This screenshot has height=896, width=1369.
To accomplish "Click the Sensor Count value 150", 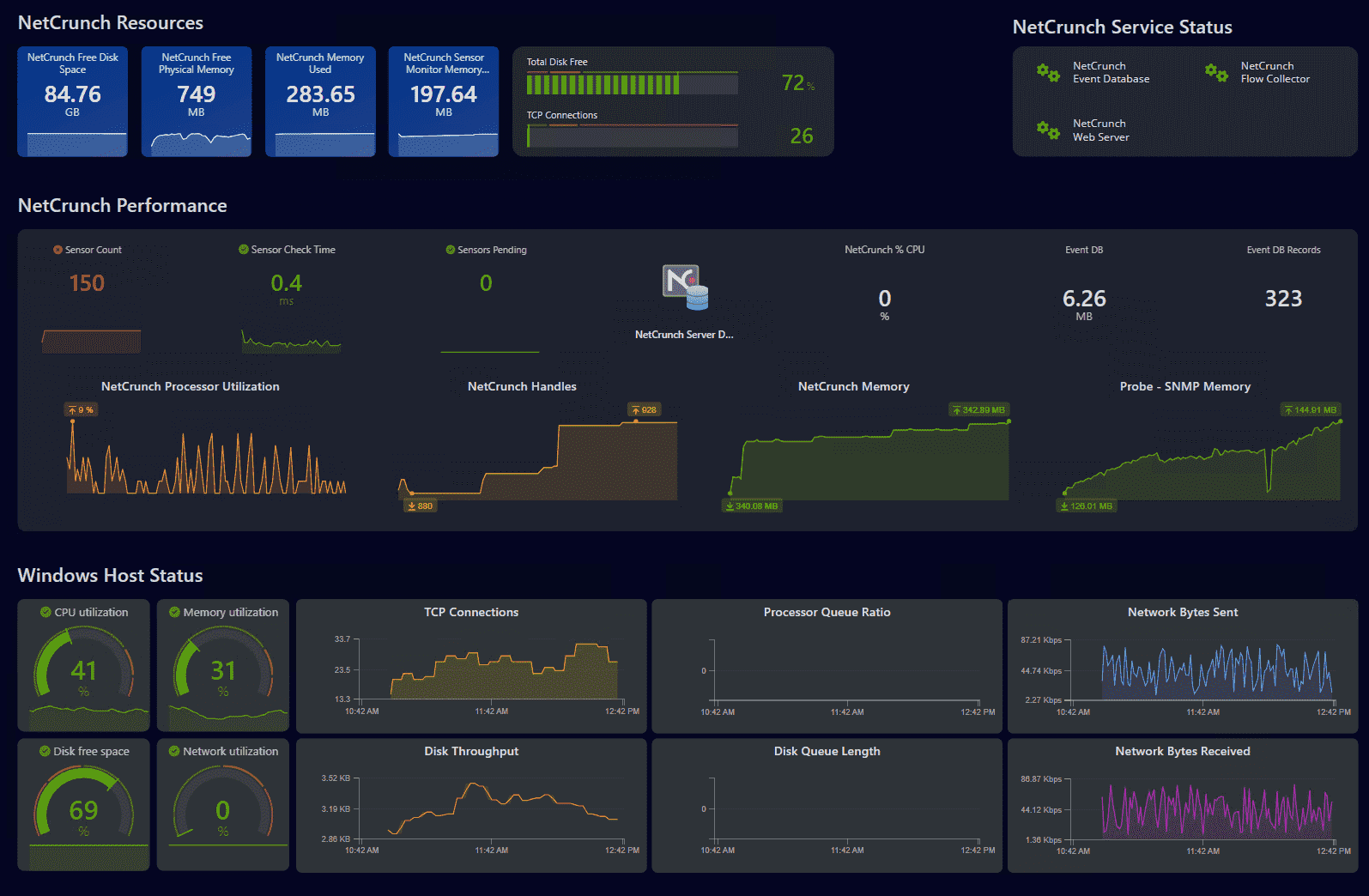I will click(87, 283).
